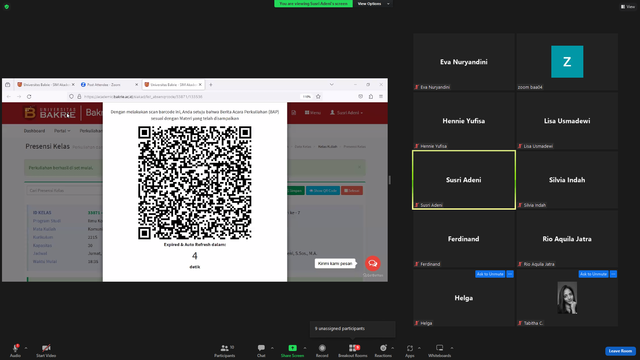The image size is (640, 360).
Task: Open the browser hamburger menu
Action: point(380,97)
